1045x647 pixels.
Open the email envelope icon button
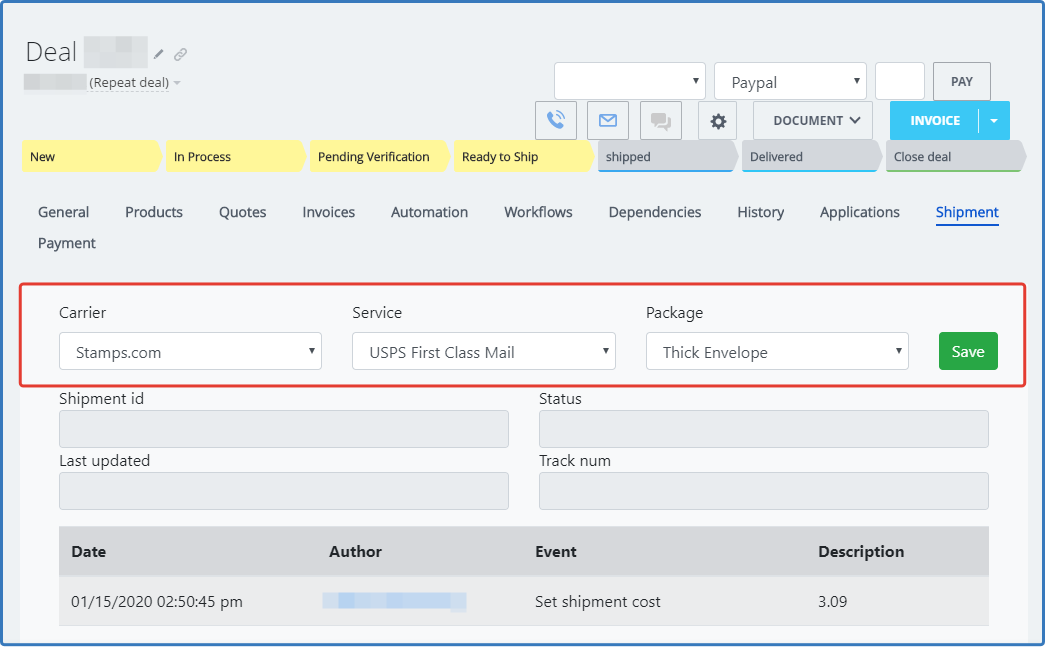pos(608,121)
